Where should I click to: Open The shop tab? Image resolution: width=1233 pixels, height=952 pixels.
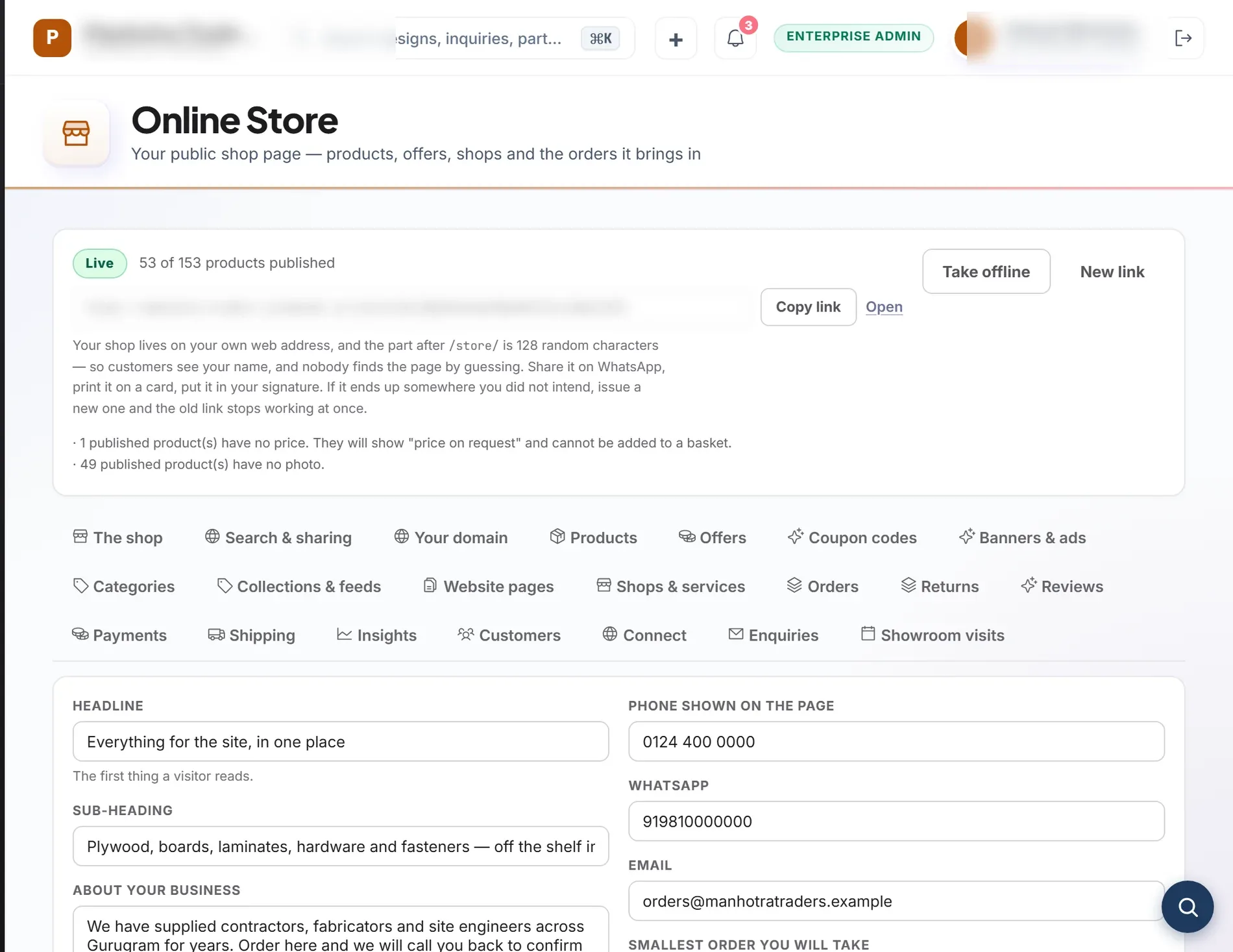tap(117, 537)
